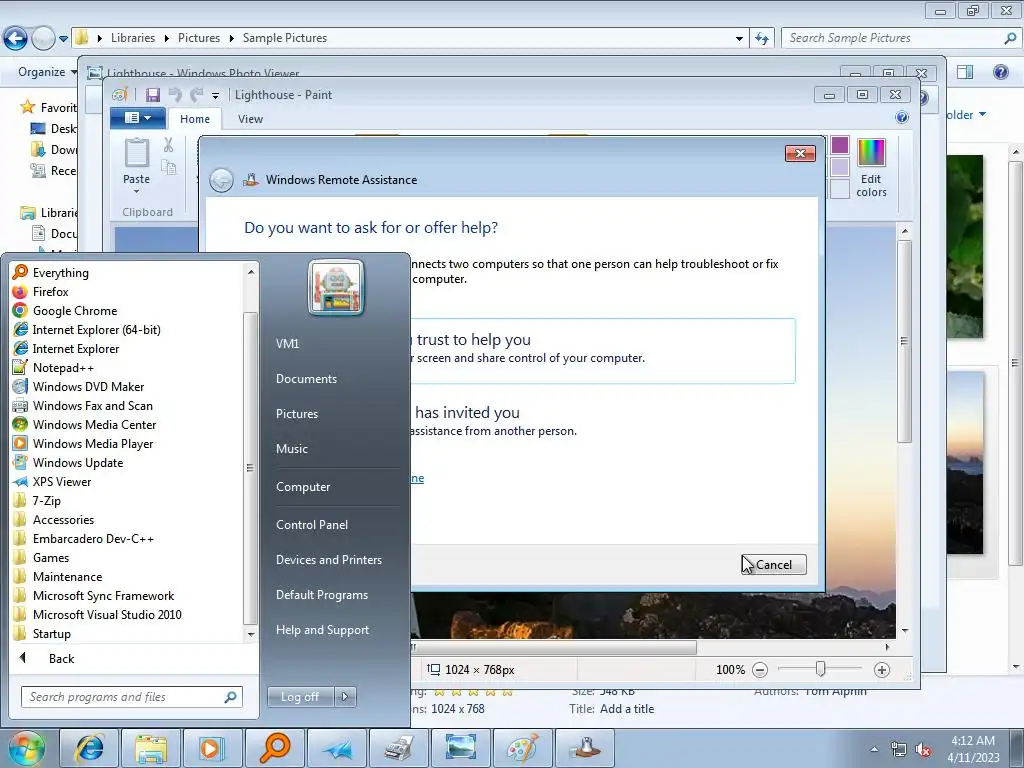Screen dimensions: 1024x768
Task: Open Control Panel from the Start menu
Action: pyautogui.click(x=312, y=525)
